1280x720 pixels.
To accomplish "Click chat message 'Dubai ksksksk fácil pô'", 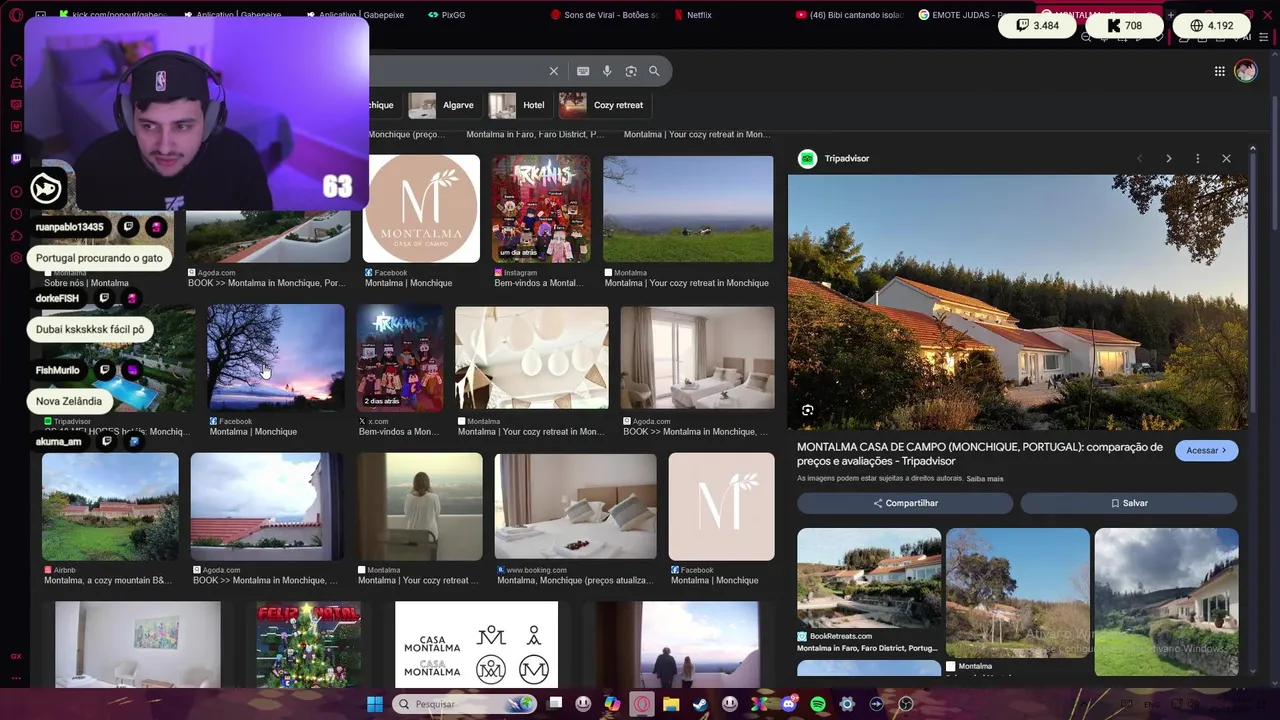I will [x=90, y=329].
